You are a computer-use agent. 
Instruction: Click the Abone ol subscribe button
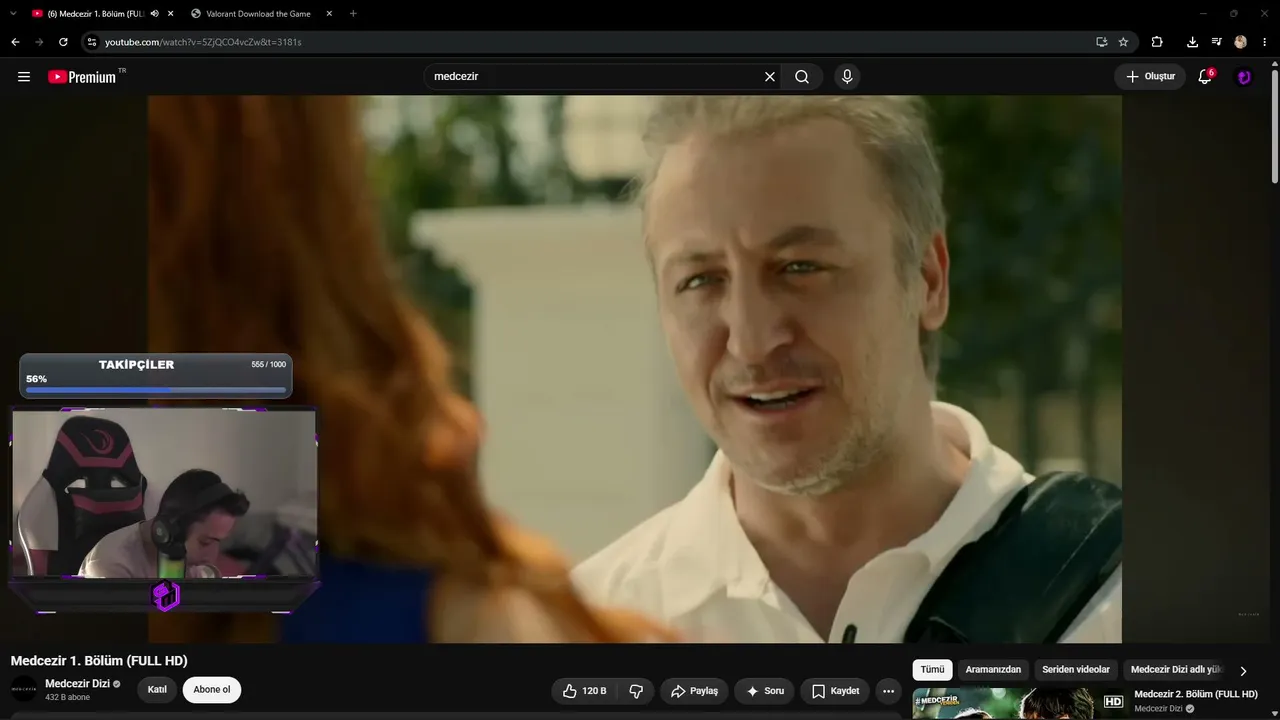(212, 690)
